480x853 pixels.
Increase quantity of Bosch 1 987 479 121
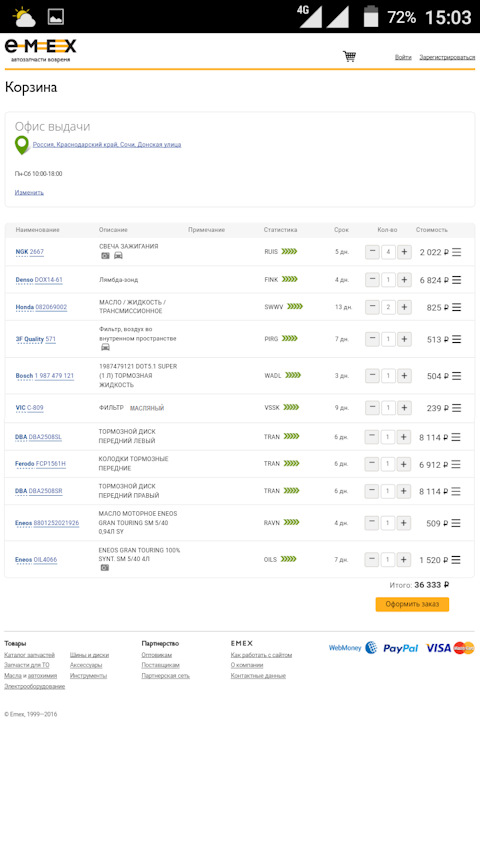coord(404,376)
